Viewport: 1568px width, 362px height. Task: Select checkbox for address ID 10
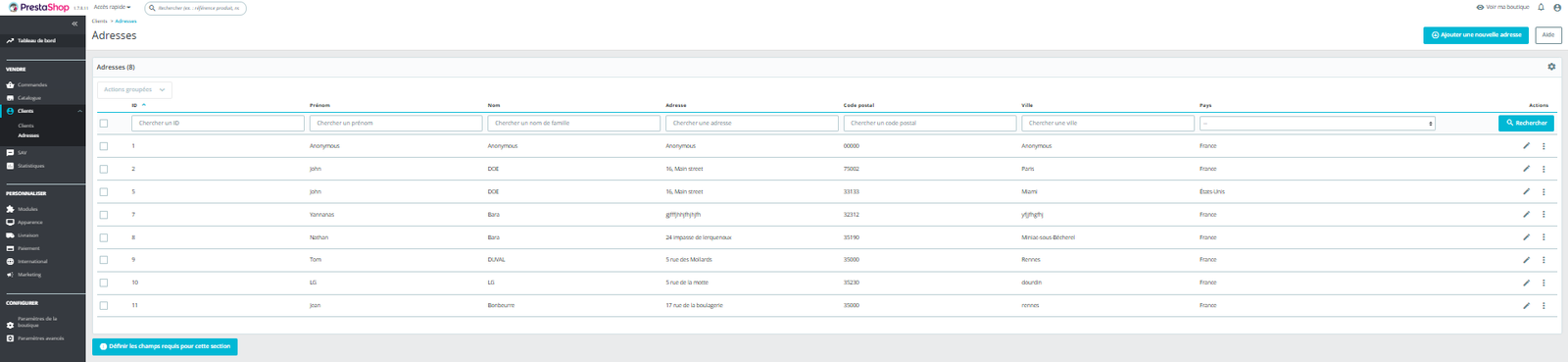(104, 283)
